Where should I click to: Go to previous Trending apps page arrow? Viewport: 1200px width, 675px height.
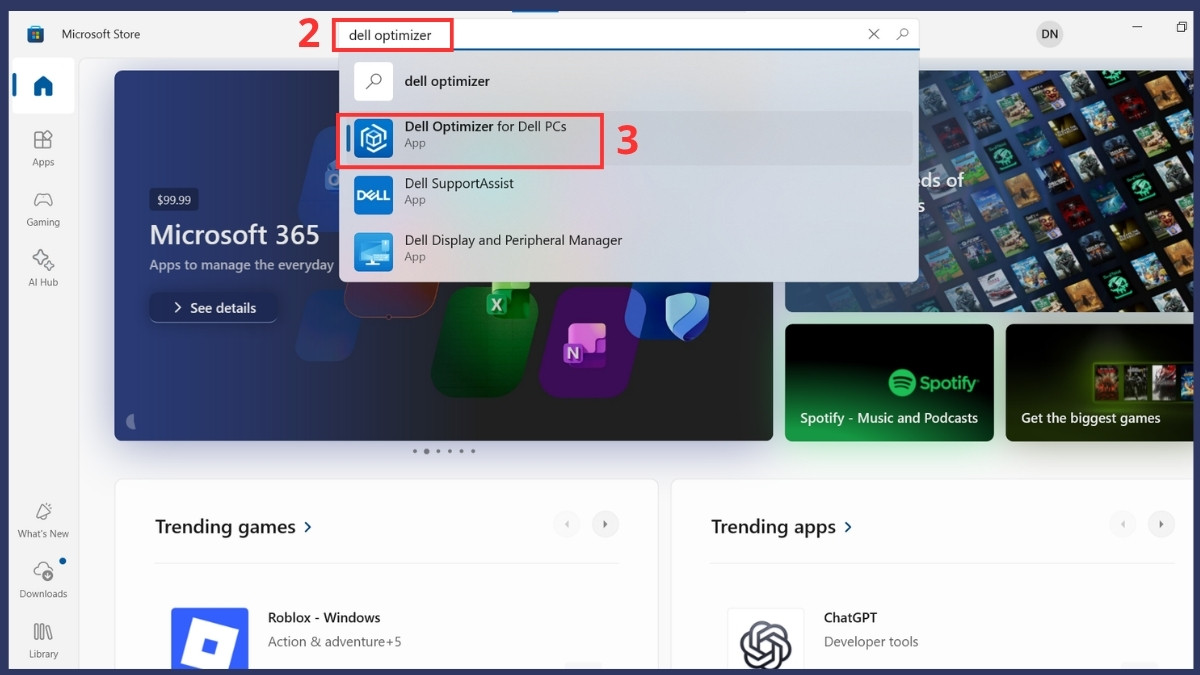coord(1122,523)
